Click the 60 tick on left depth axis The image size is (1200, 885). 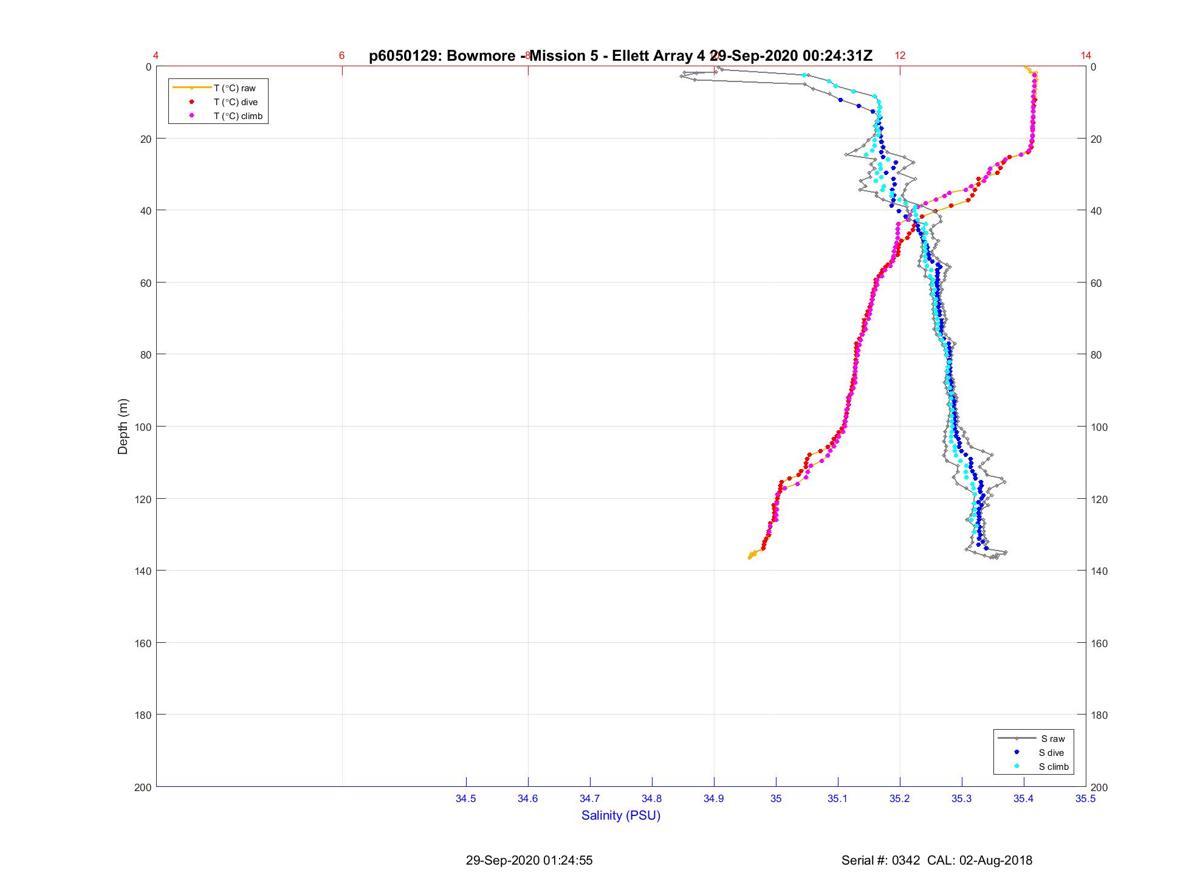[x=146, y=283]
